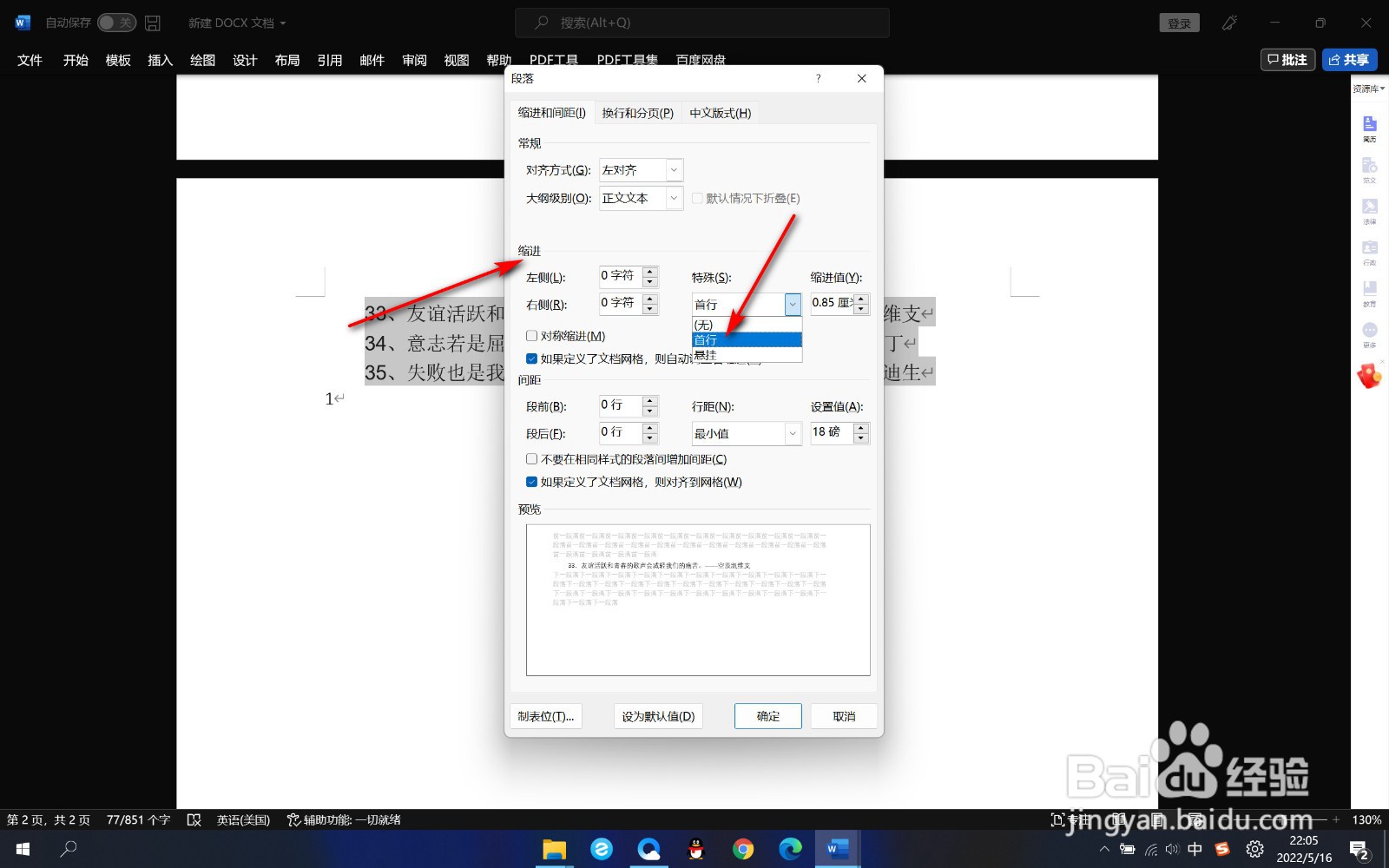Uncheck 如果定义了文档网格，则对齐到网格 checkbox

(531, 482)
